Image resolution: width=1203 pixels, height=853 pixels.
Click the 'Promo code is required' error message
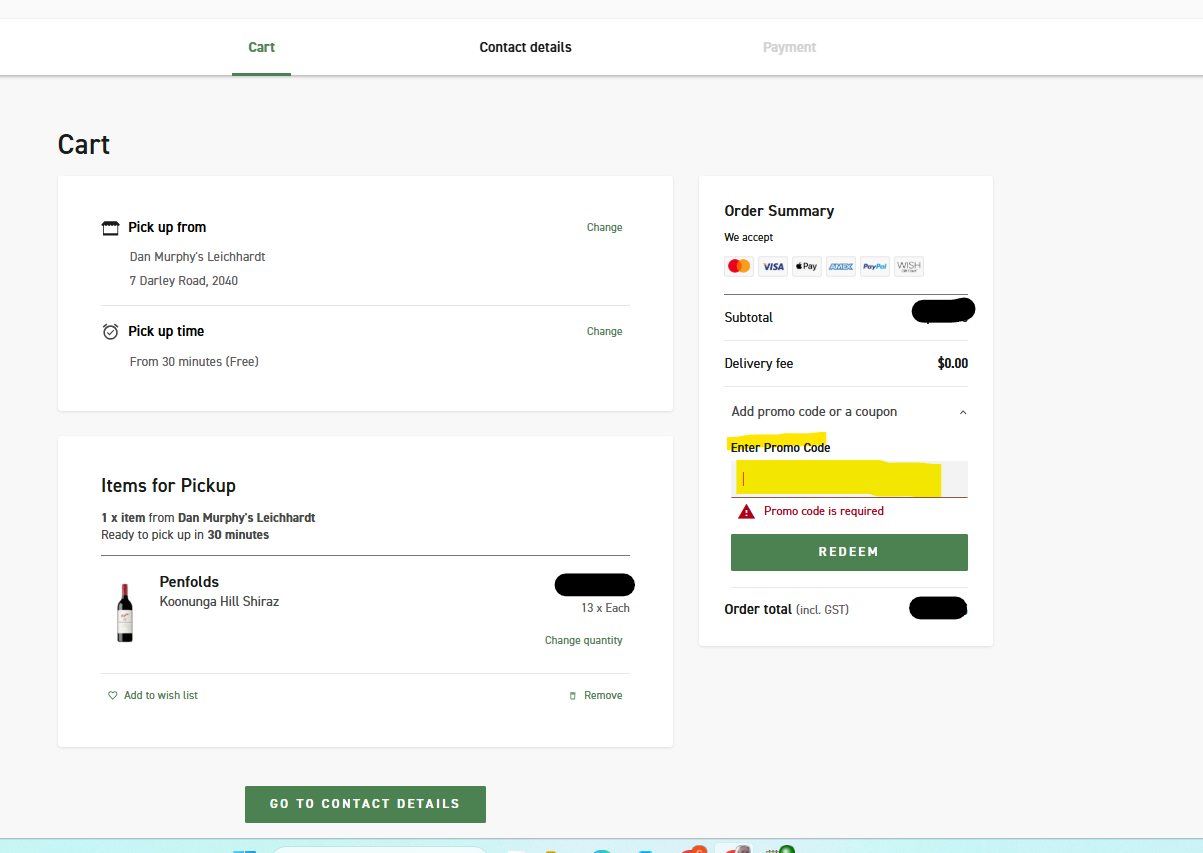(x=824, y=511)
